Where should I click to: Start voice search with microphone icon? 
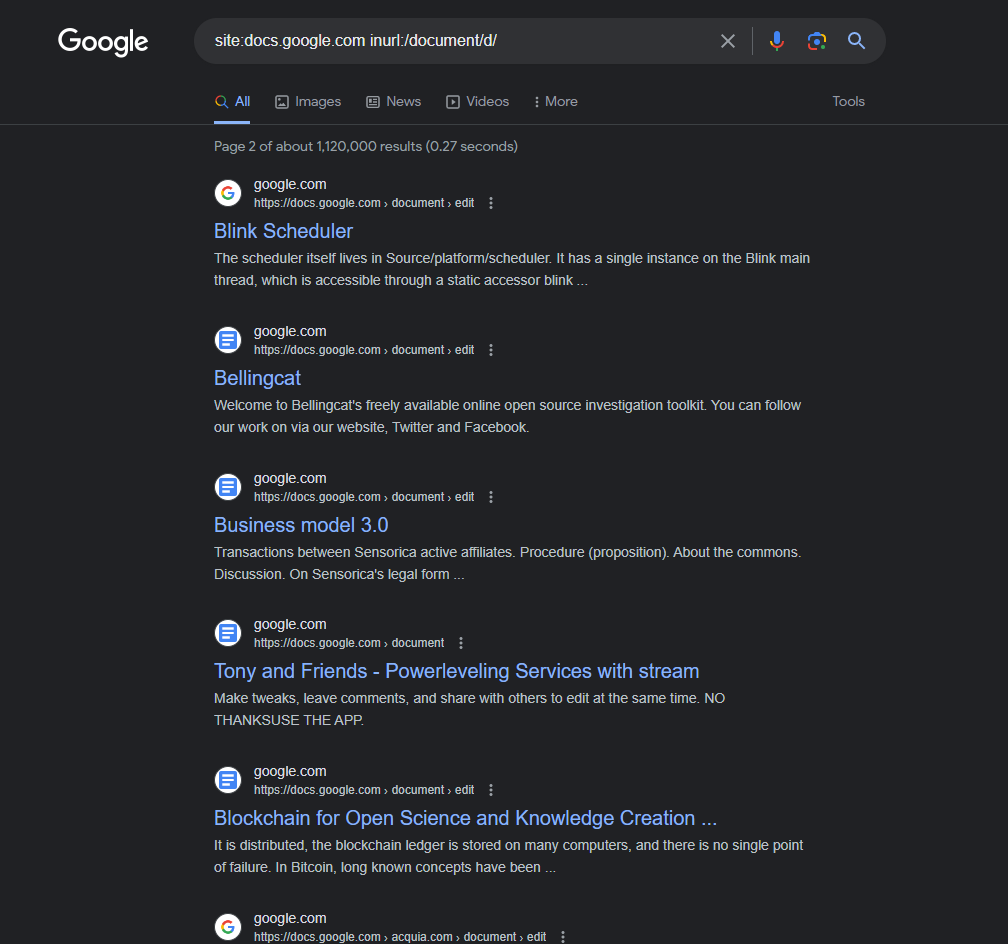click(x=777, y=41)
